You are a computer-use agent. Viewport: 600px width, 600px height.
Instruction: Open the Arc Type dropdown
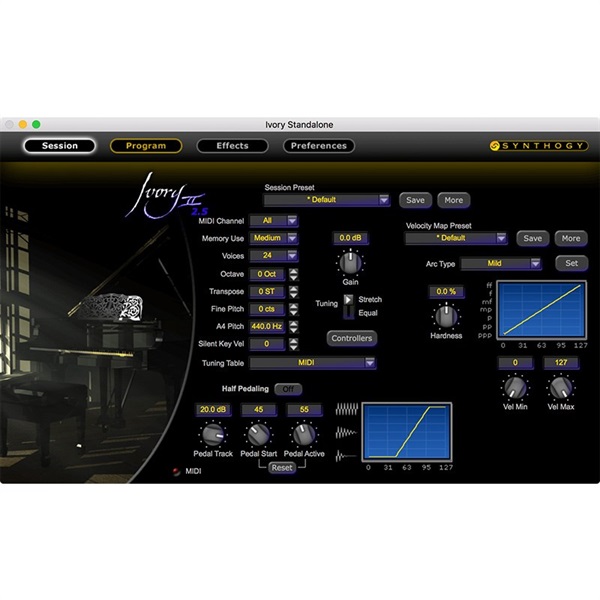(x=501, y=263)
